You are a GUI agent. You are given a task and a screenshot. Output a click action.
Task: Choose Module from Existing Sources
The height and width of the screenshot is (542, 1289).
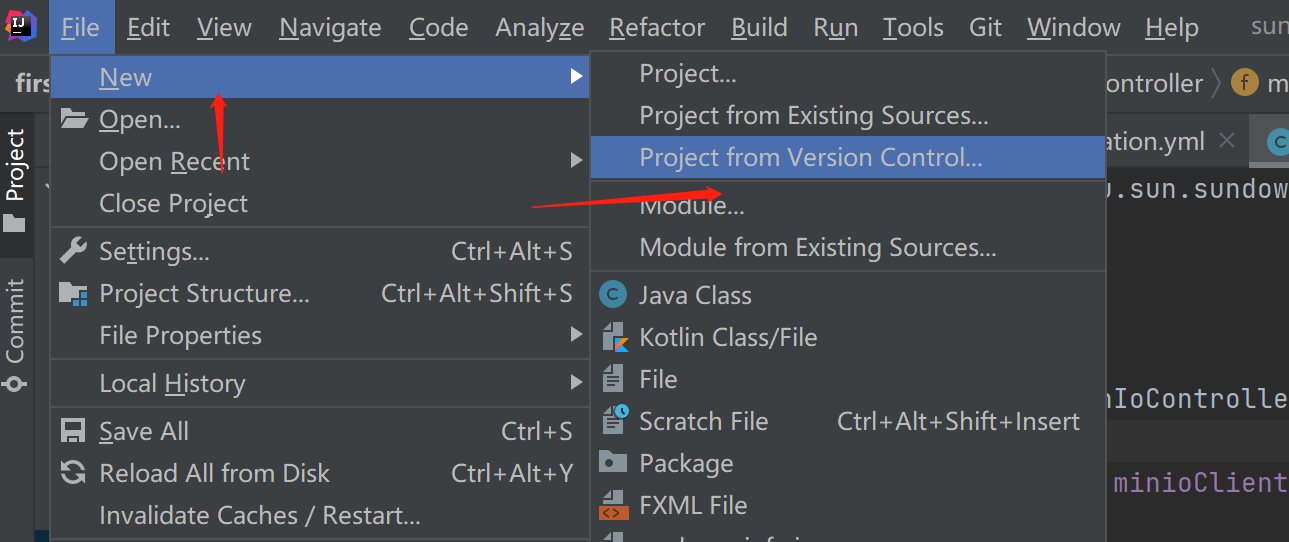point(817,247)
